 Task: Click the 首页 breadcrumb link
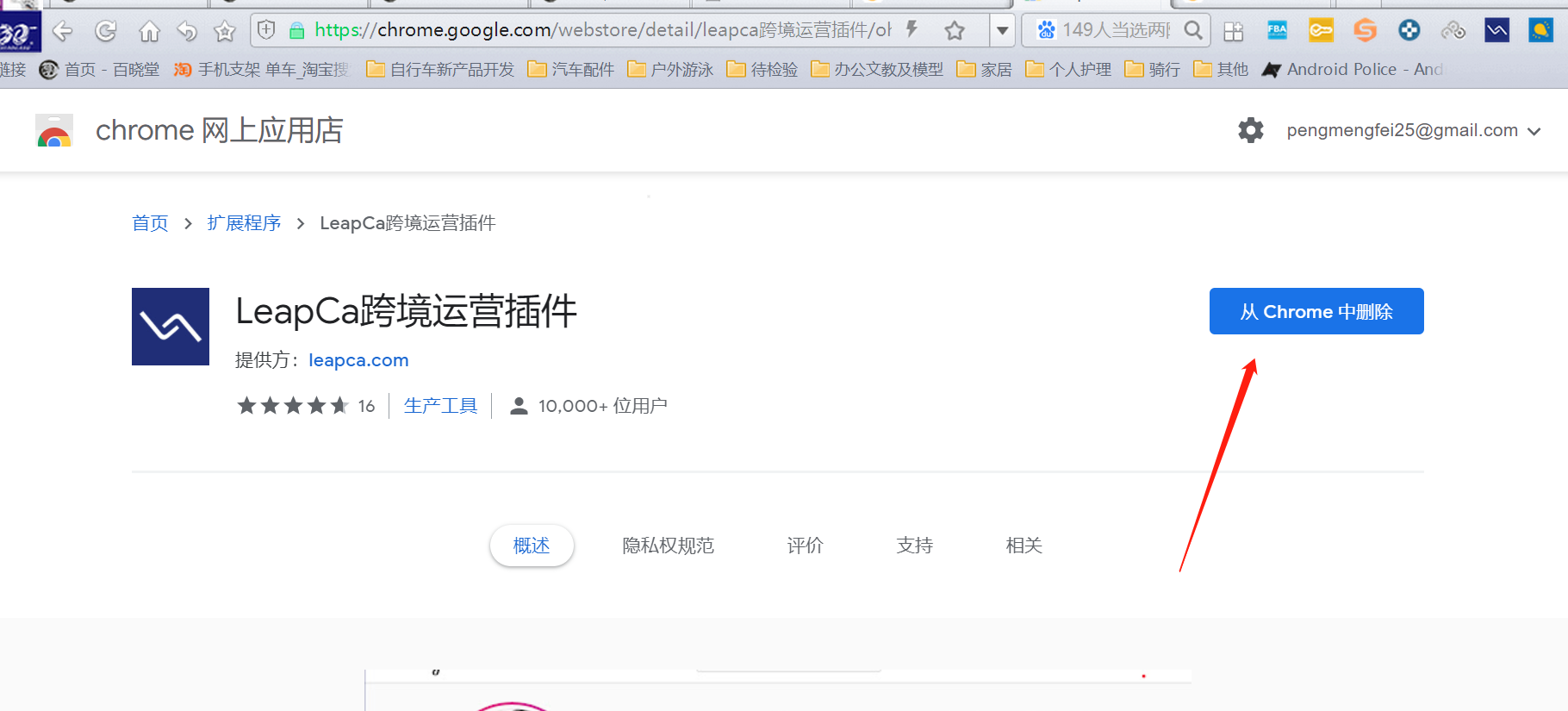(150, 223)
